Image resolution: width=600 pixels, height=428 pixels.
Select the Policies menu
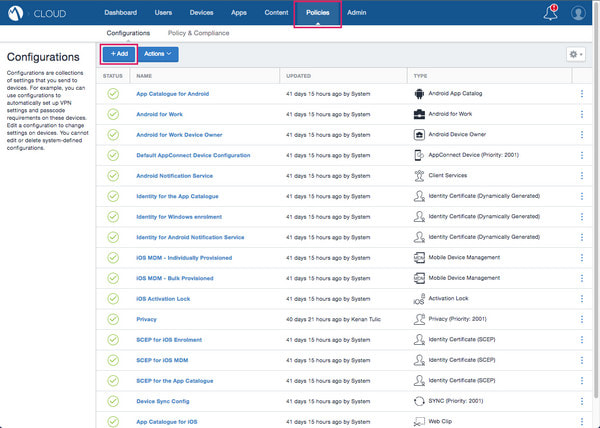[x=318, y=13]
